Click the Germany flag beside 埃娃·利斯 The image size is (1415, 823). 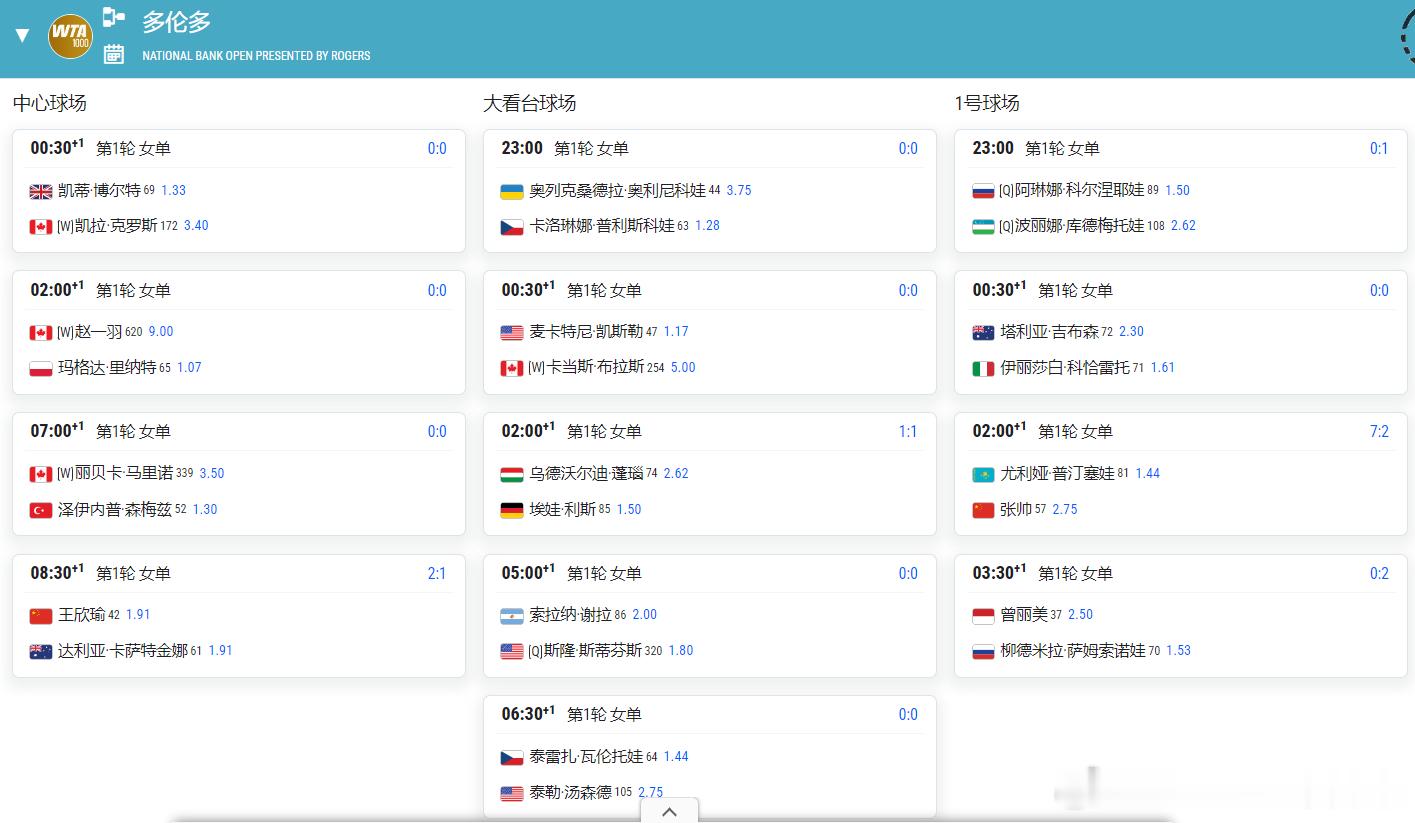click(x=512, y=510)
